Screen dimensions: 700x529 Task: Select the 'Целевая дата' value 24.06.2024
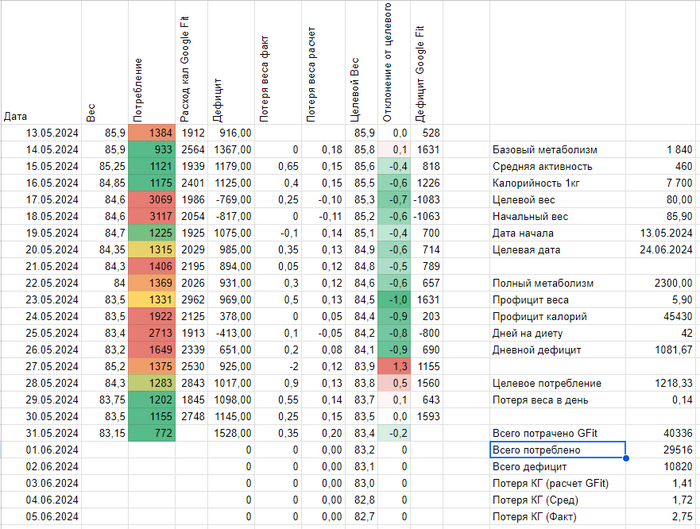click(x=660, y=249)
